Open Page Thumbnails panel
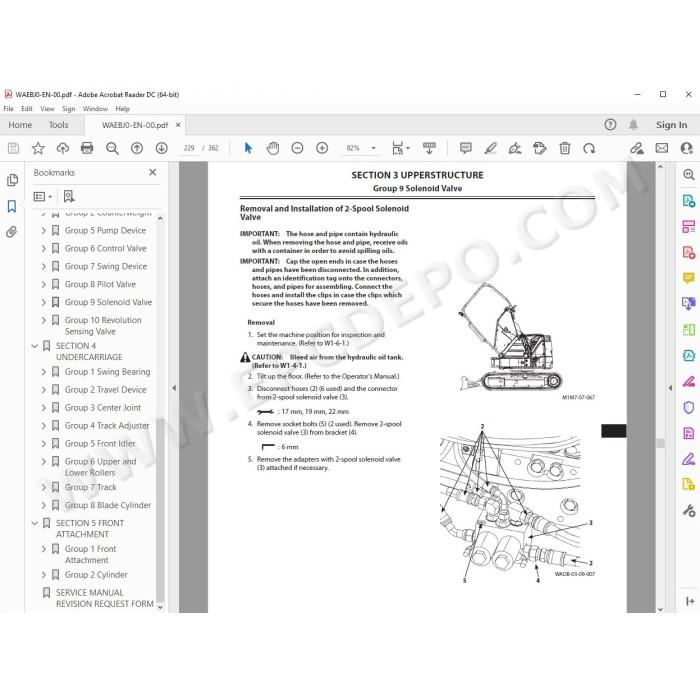Image resolution: width=700 pixels, height=700 pixels. (12, 180)
